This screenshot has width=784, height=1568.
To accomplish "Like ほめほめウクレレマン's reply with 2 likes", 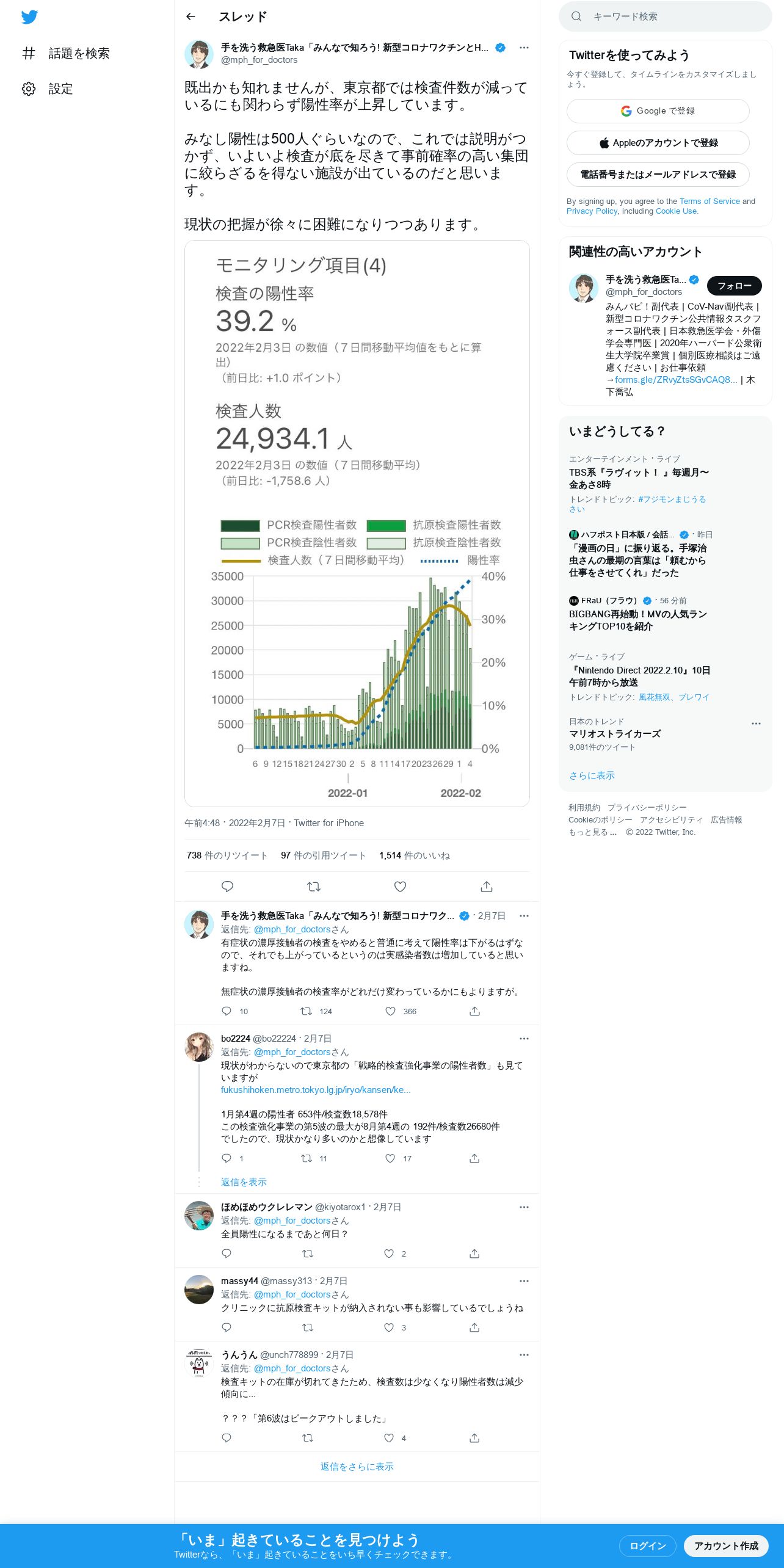I will coord(389,1254).
